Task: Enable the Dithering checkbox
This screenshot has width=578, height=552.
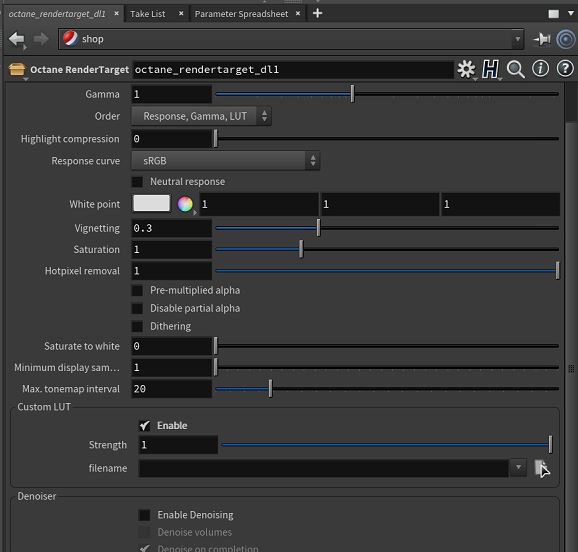Action: (137, 326)
